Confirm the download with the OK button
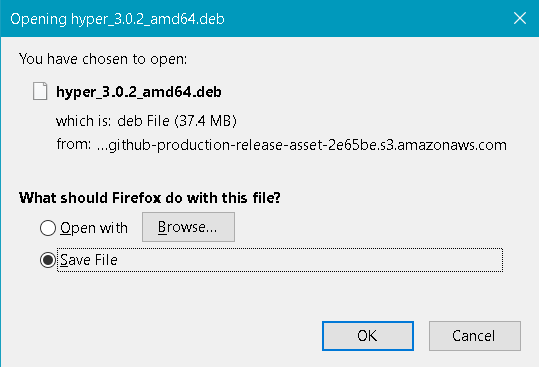 (368, 336)
